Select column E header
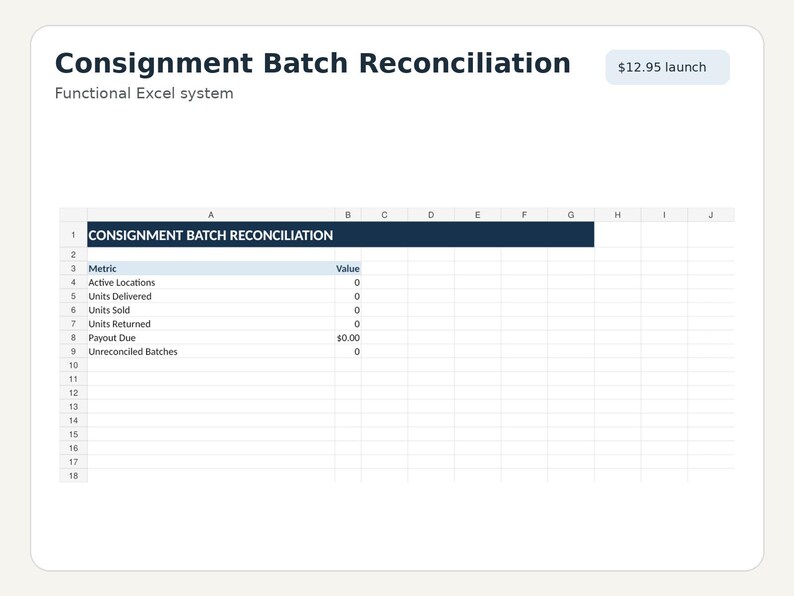Image resolution: width=794 pixels, height=596 pixels. pos(478,215)
